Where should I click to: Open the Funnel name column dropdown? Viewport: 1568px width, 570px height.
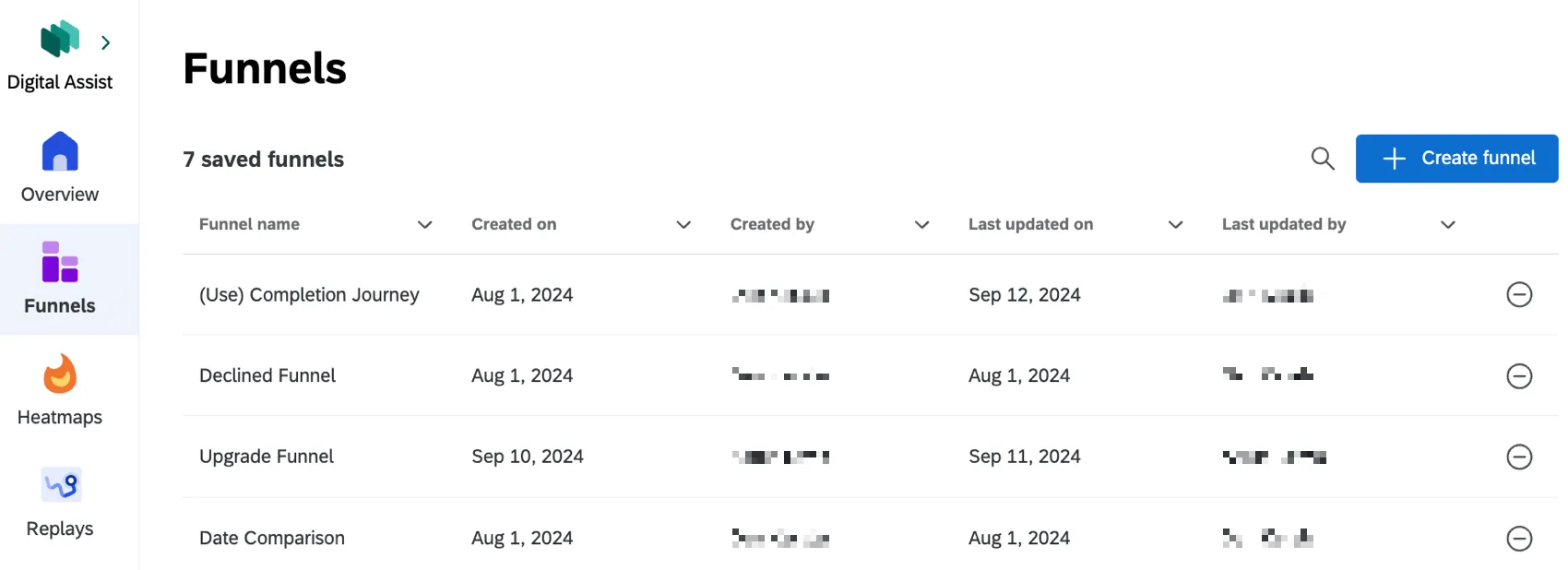coord(425,224)
